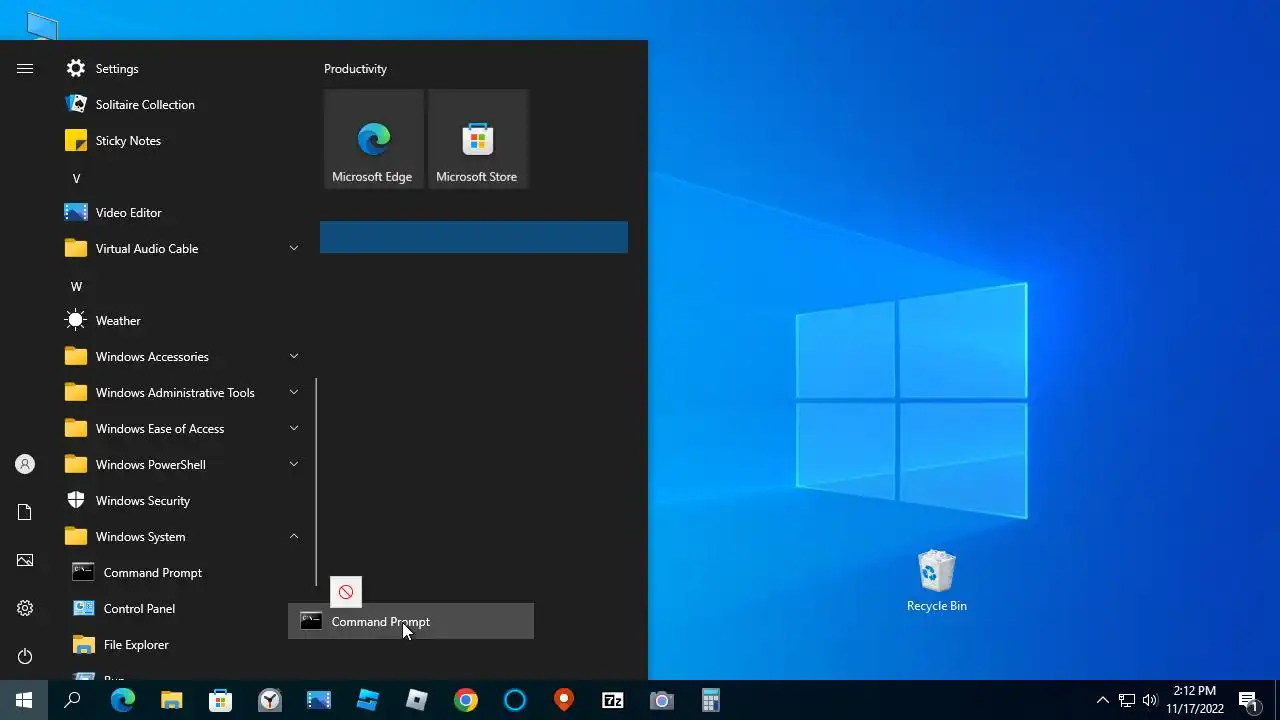Open Settings from the app list
1280x720 pixels.
pos(182,69)
